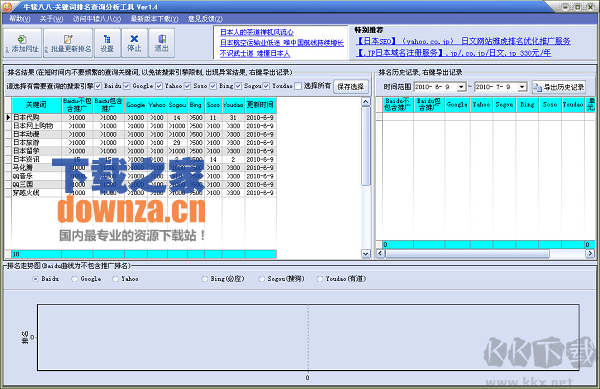The height and width of the screenshot is (389, 600).
Task: Select the Yahoo trend chart radio button
Action: (116, 279)
